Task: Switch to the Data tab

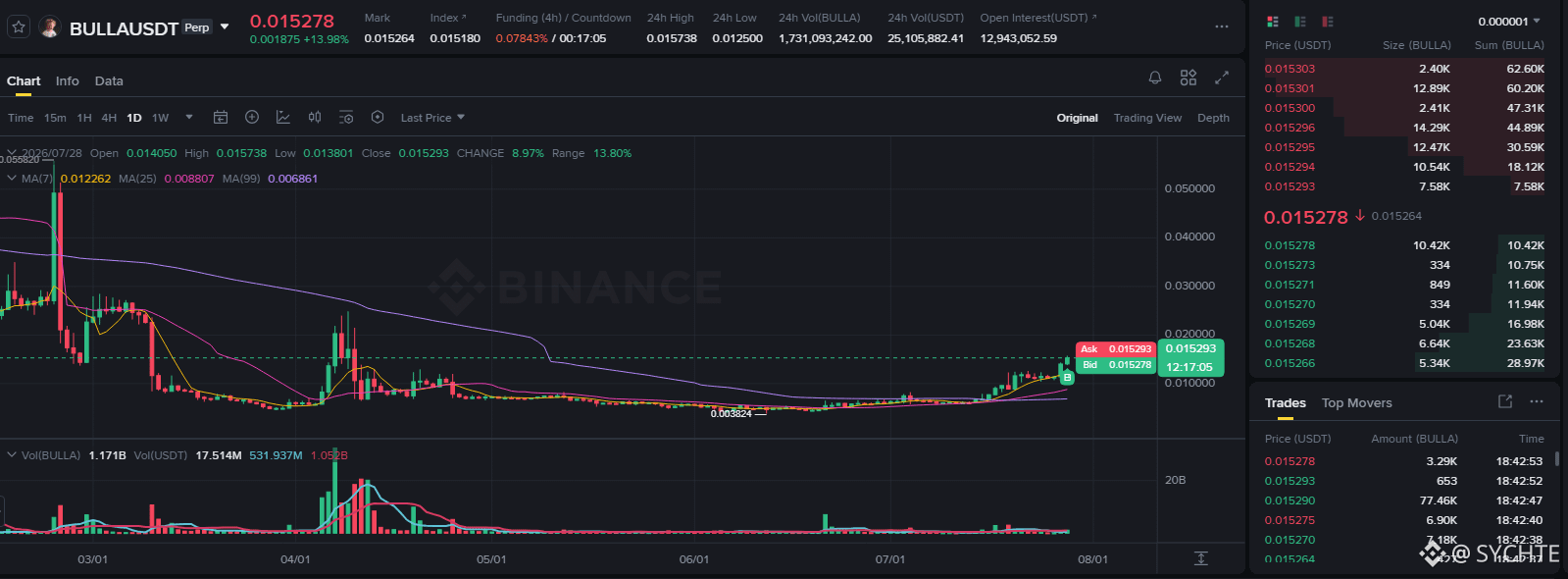Action: [x=109, y=81]
